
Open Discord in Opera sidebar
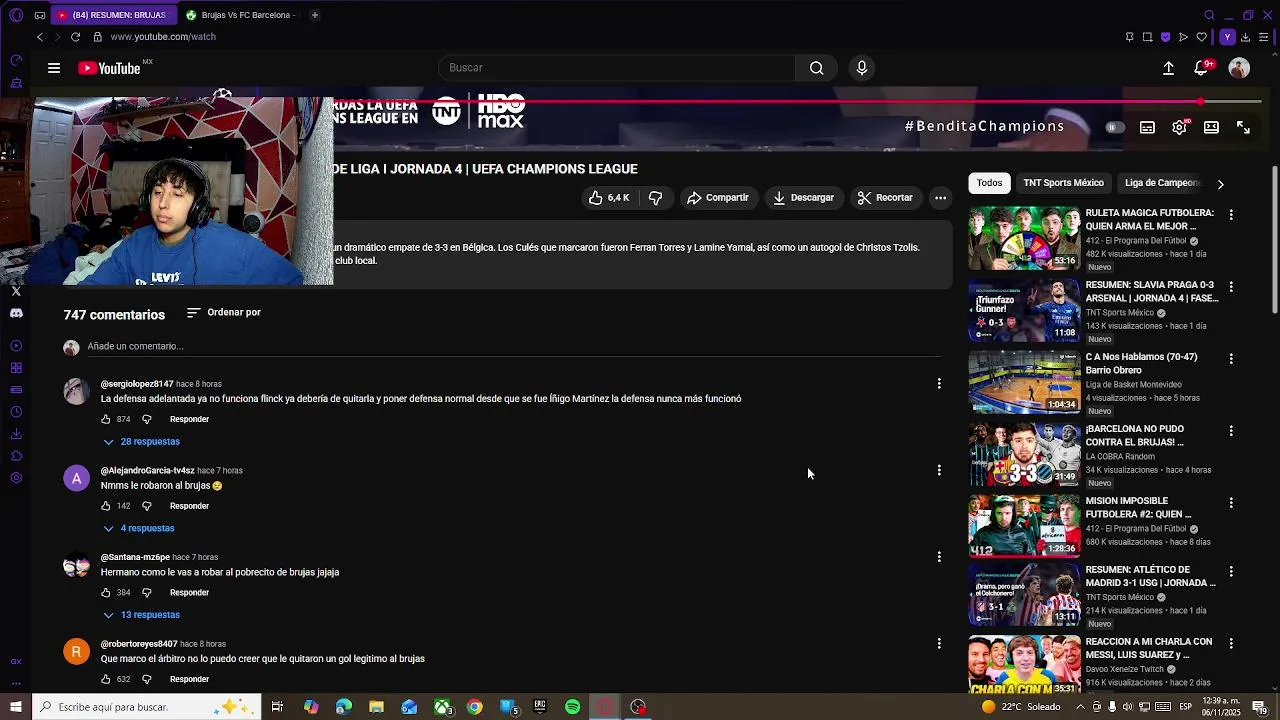tap(16, 313)
